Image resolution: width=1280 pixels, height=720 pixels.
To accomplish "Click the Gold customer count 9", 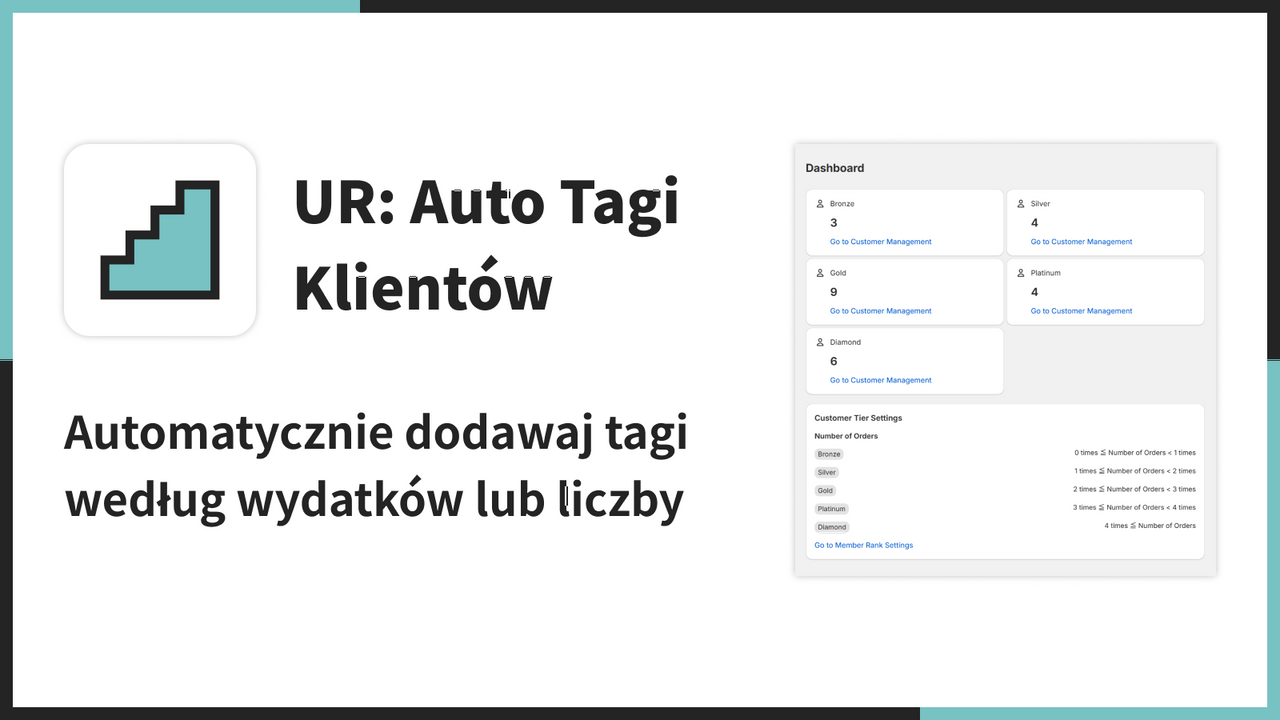I will tap(834, 292).
